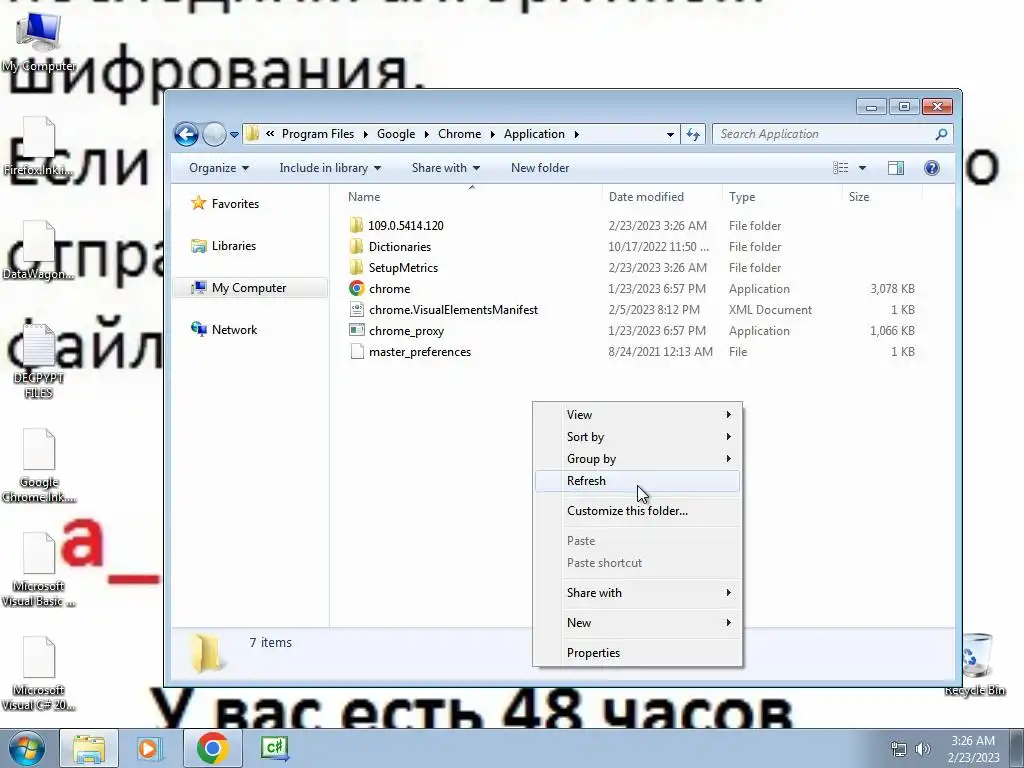The height and width of the screenshot is (768, 1024).
Task: Open View submenu in context menu
Action: [x=637, y=415]
